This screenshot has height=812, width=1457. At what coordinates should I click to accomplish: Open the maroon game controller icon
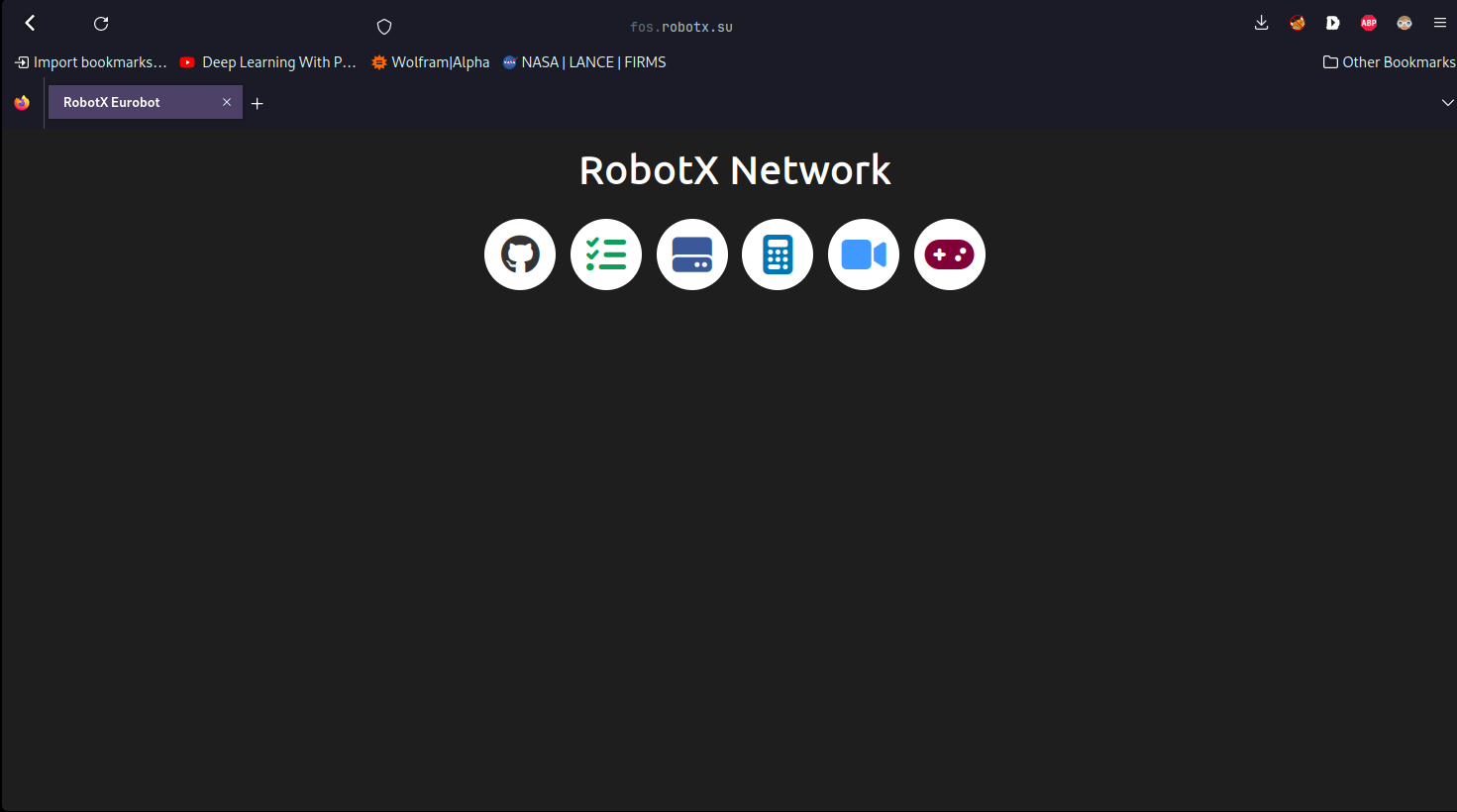pyautogui.click(x=949, y=254)
